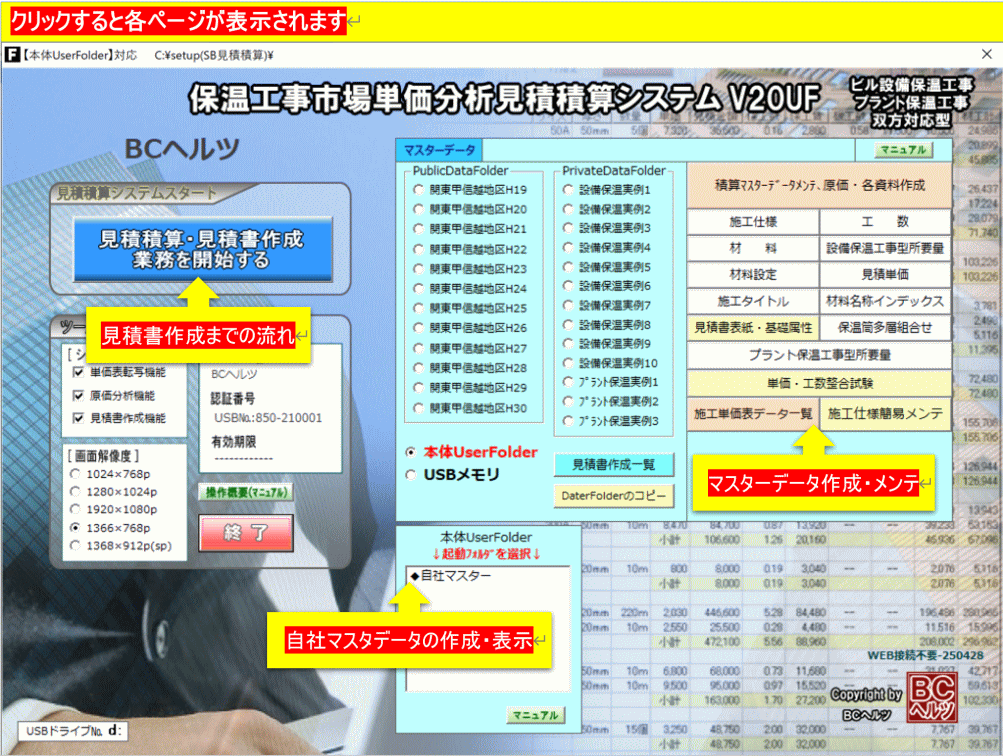Select the 関東甲信越地区H27 option
The height and width of the screenshot is (756, 1003).
click(x=418, y=349)
